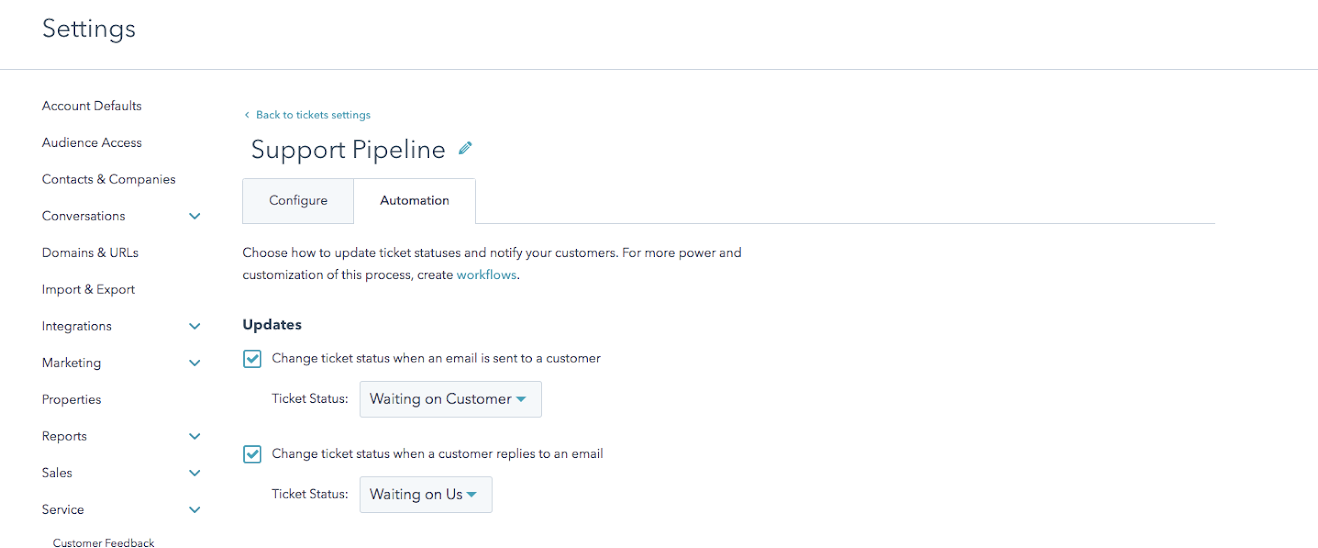
Task: Uncheck status change when customer replies
Action: [253, 454]
